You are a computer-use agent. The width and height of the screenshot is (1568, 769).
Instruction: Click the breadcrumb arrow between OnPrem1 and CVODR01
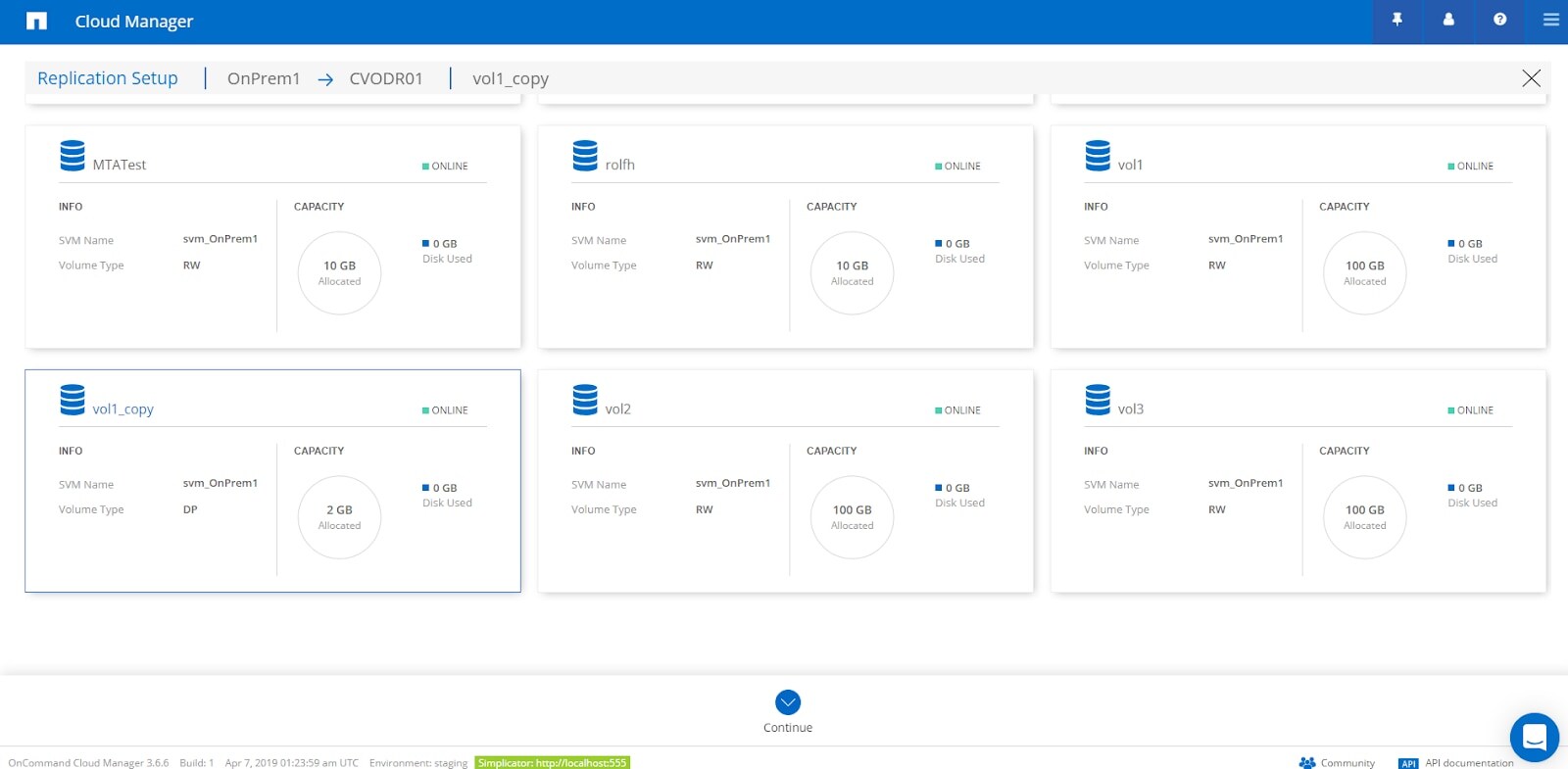325,79
